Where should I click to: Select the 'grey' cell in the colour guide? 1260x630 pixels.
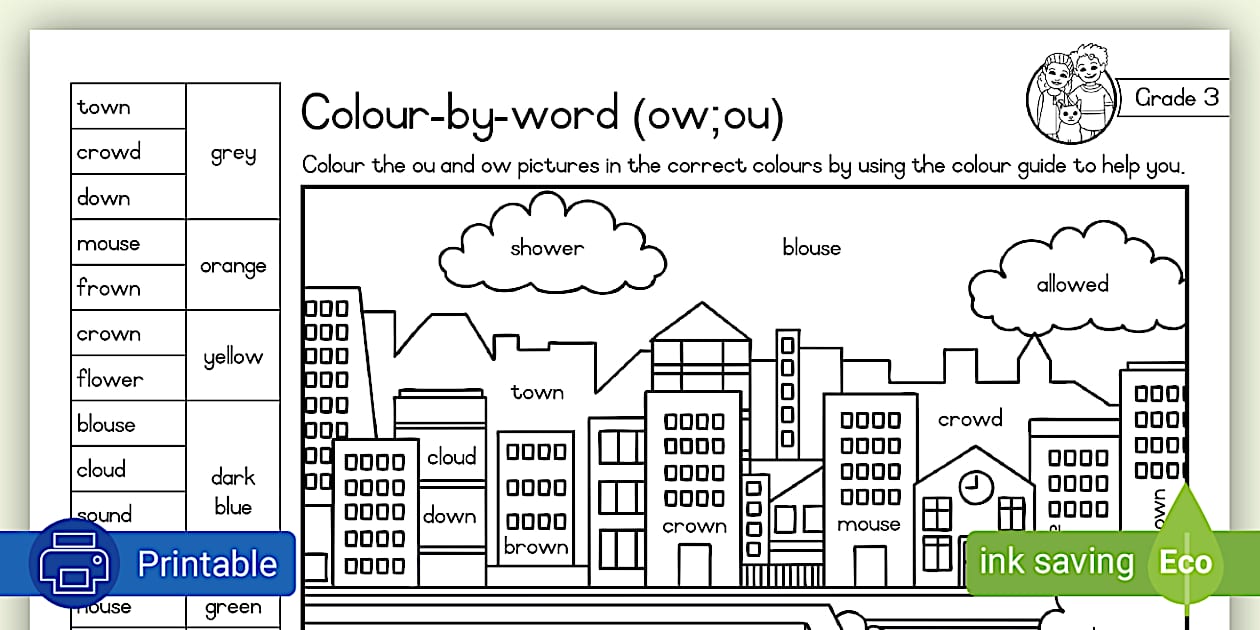tap(233, 152)
